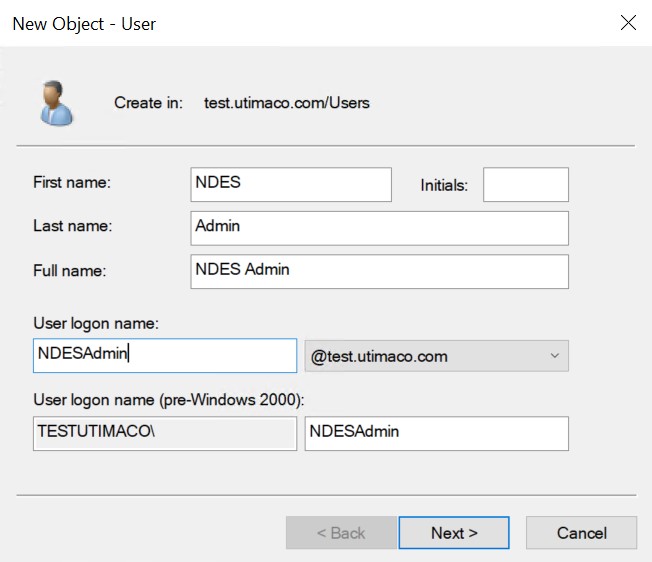Viewport: 652px width, 562px height.
Task: Click the Next > button
Action: (x=454, y=532)
